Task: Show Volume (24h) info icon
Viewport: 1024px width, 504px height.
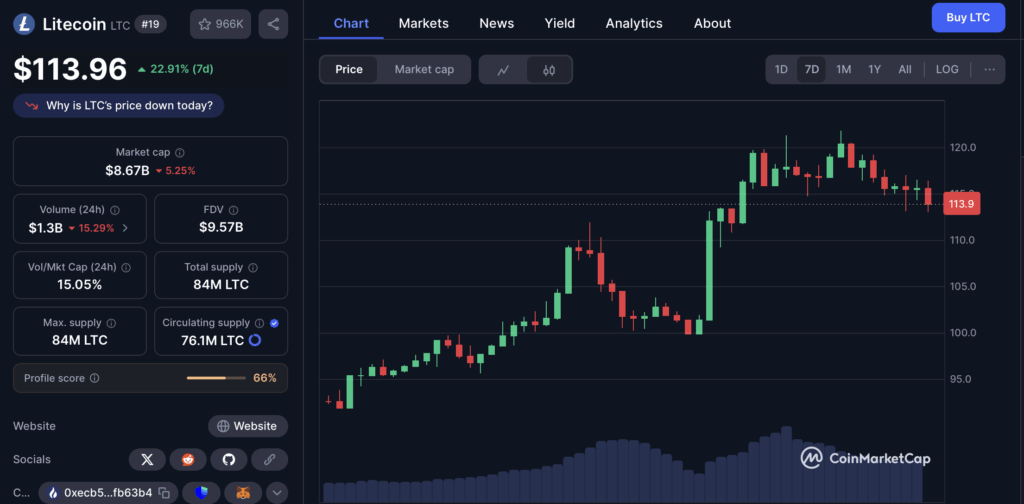Action: click(115, 210)
